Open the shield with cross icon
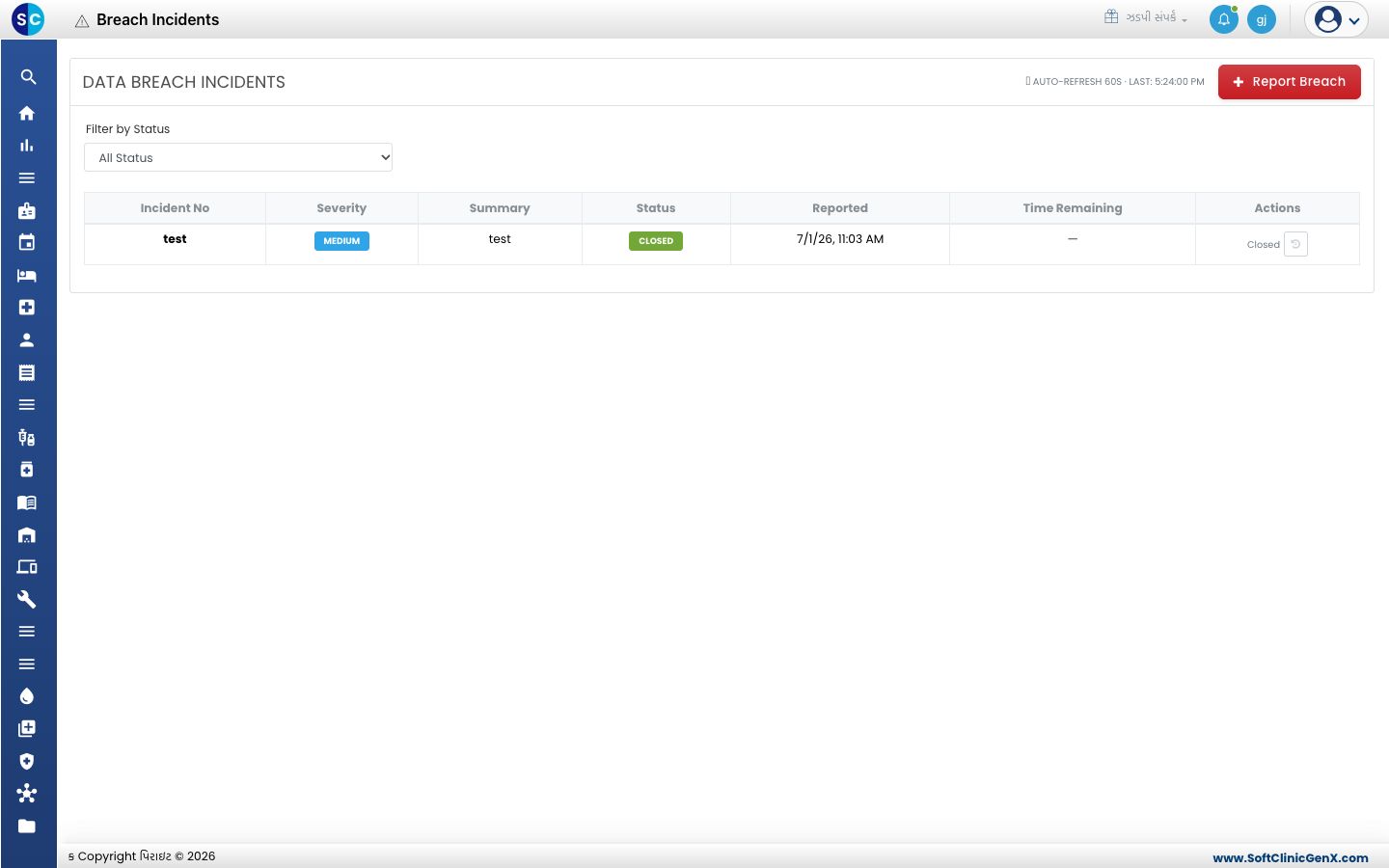This screenshot has width=1389, height=868. (x=27, y=762)
